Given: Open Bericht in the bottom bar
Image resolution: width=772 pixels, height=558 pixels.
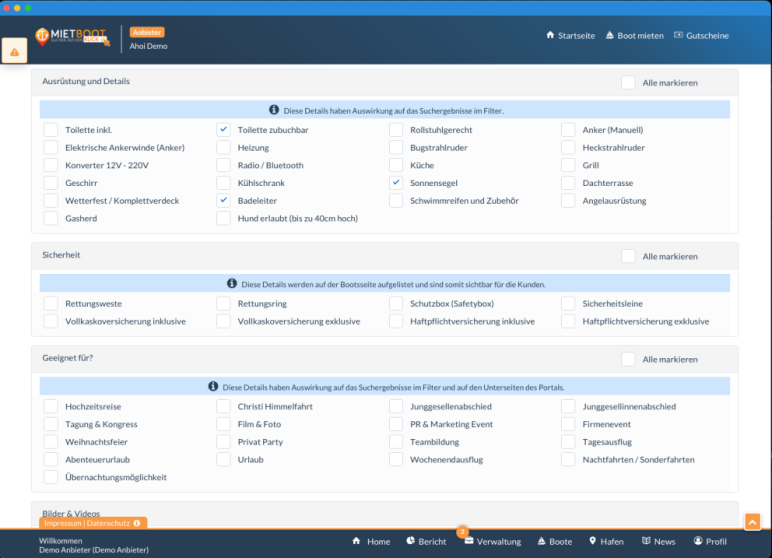Looking at the screenshot, I should 426,541.
